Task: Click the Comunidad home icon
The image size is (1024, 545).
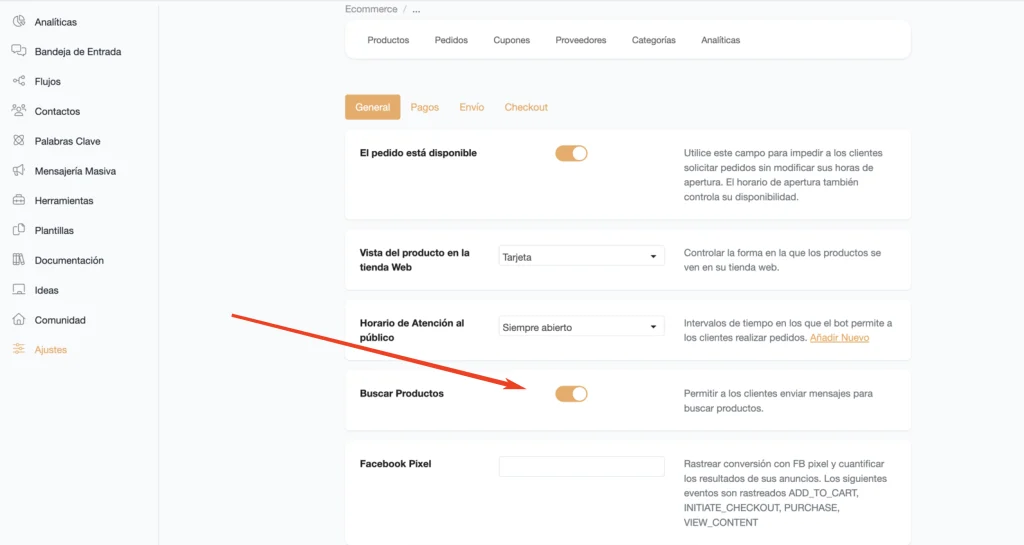Action: [x=19, y=319]
